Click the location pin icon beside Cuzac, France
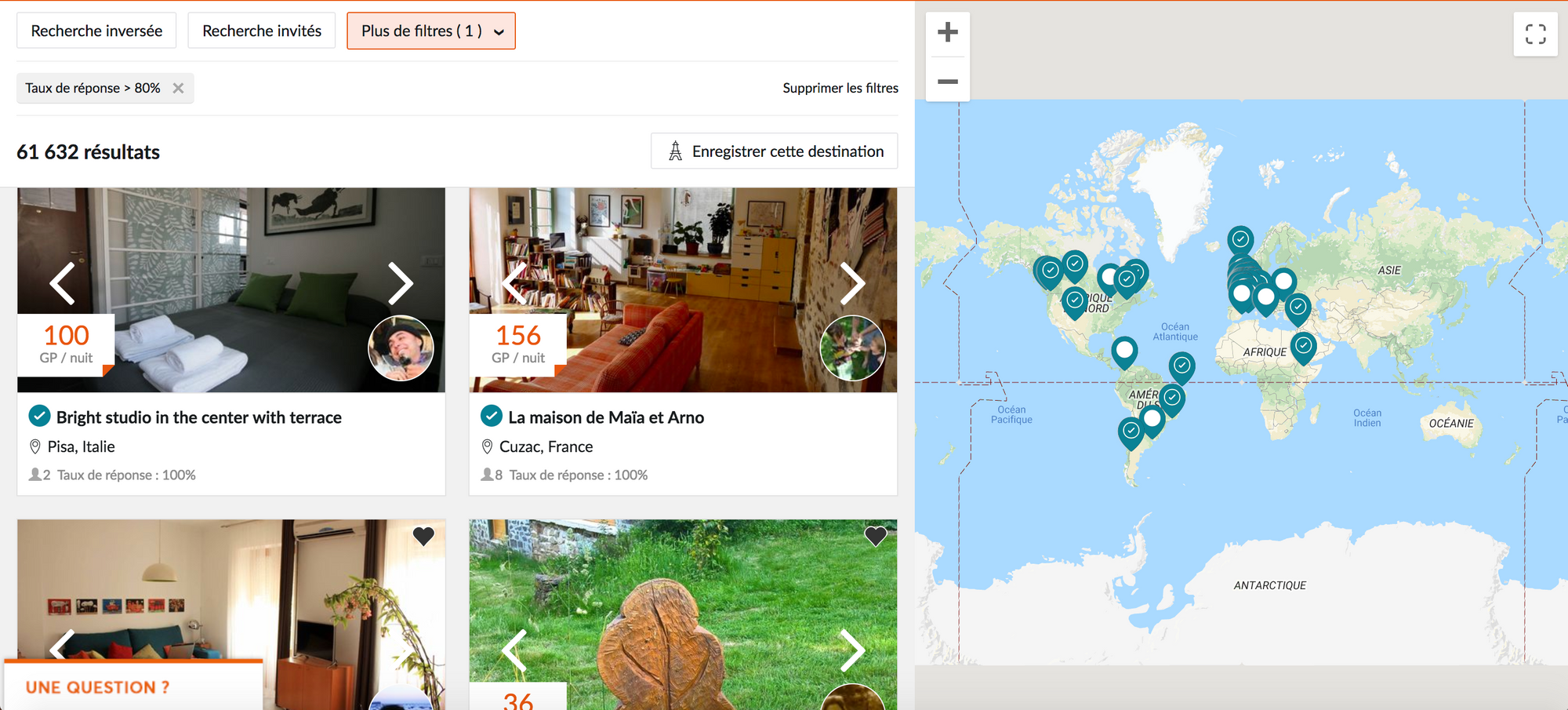The height and width of the screenshot is (710, 1568). click(x=486, y=446)
